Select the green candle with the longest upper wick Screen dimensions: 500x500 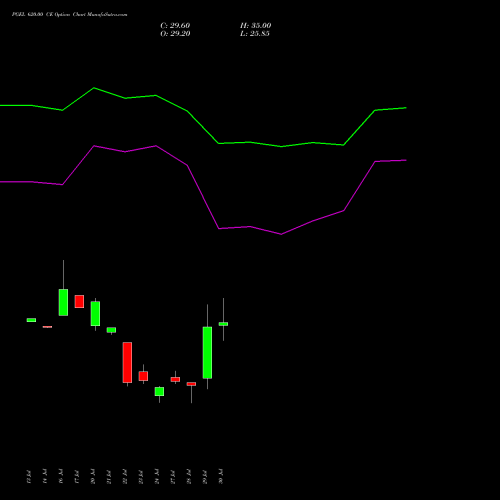pos(63,302)
